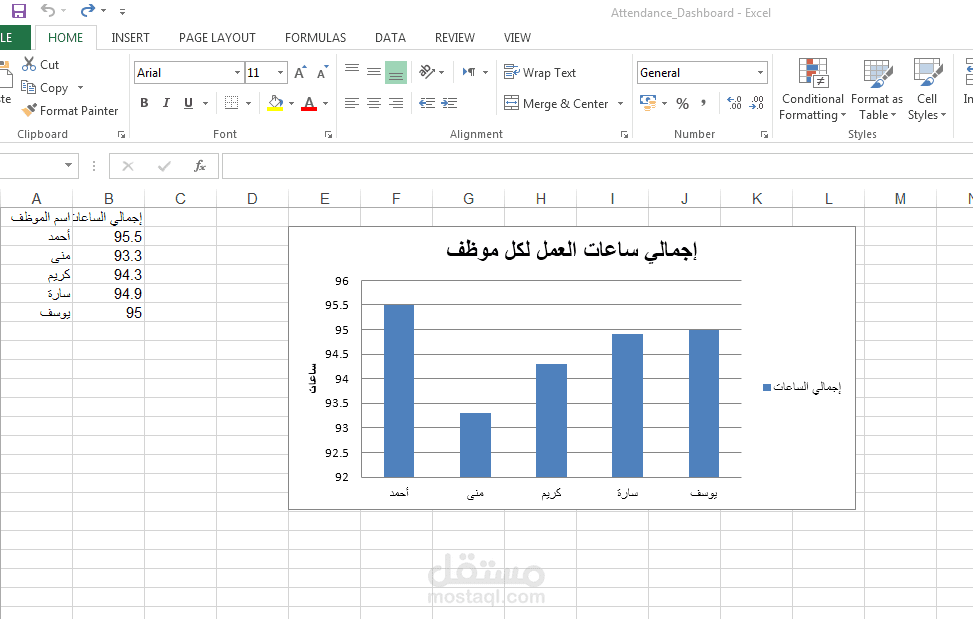Viewport: 973px width, 619px height.
Task: Cancel the formula bar entry
Action: pyautogui.click(x=128, y=166)
